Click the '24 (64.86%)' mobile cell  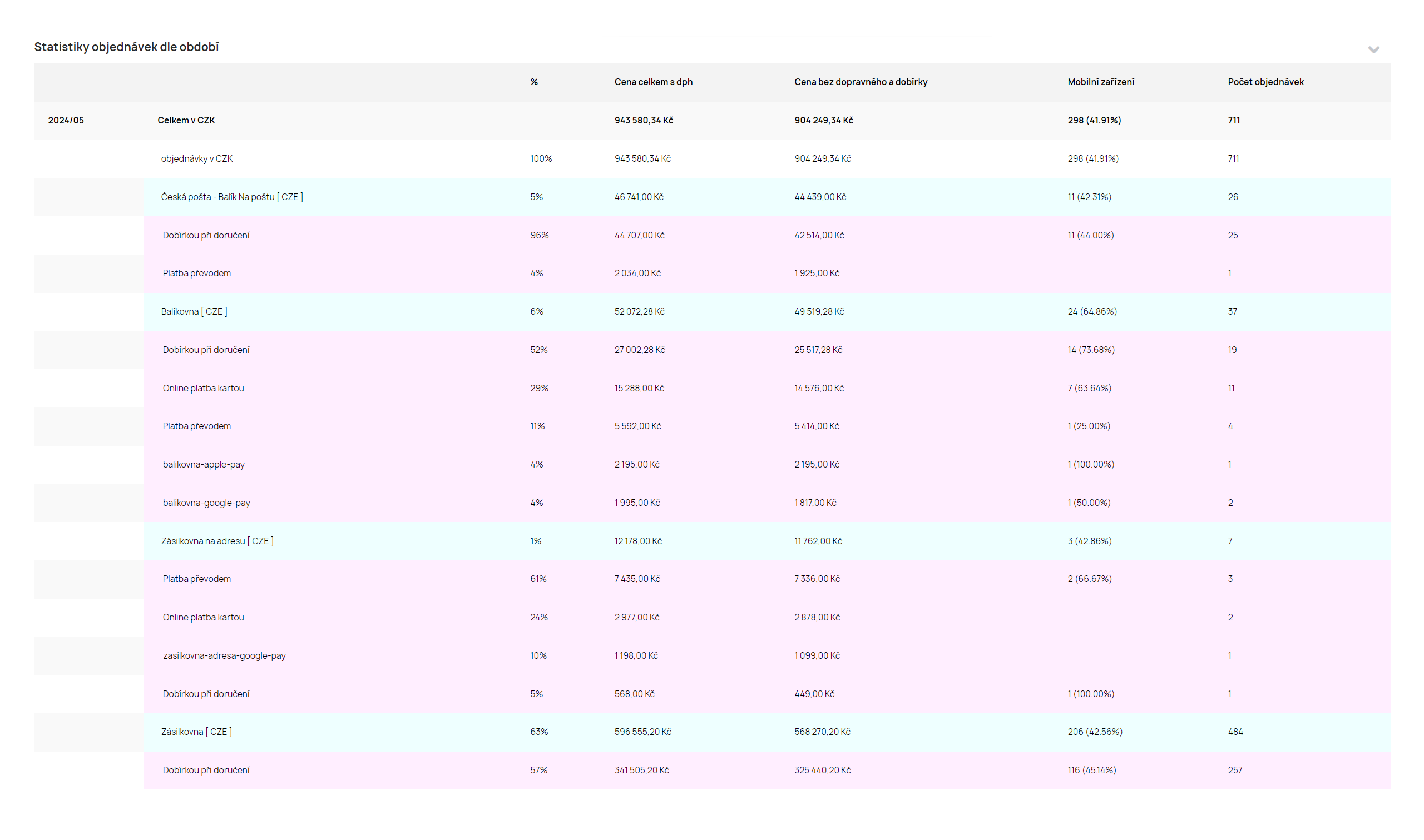1092,311
